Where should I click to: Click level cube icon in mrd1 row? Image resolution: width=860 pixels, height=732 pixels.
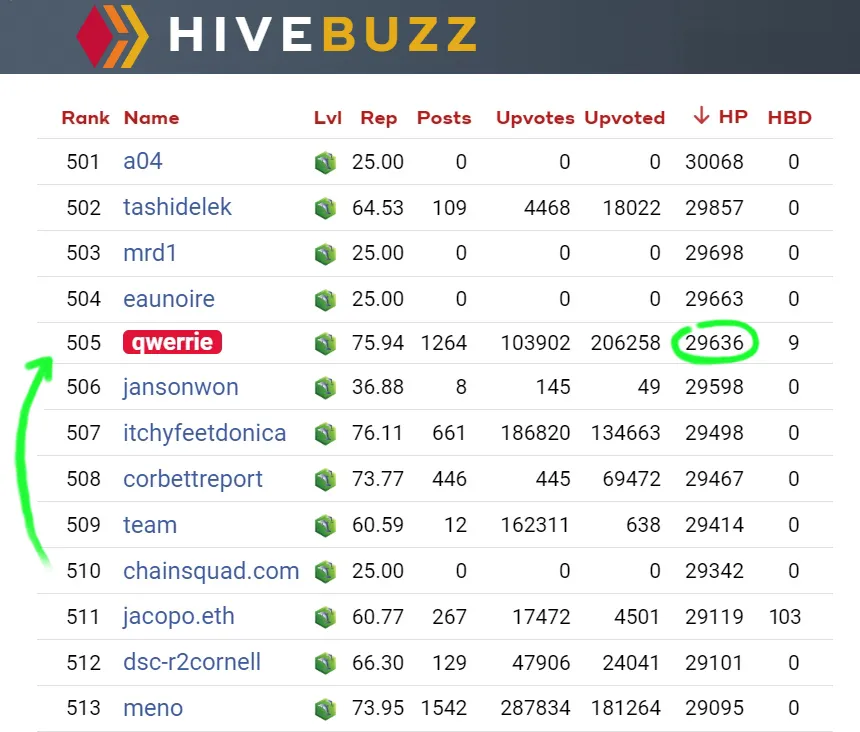325,254
